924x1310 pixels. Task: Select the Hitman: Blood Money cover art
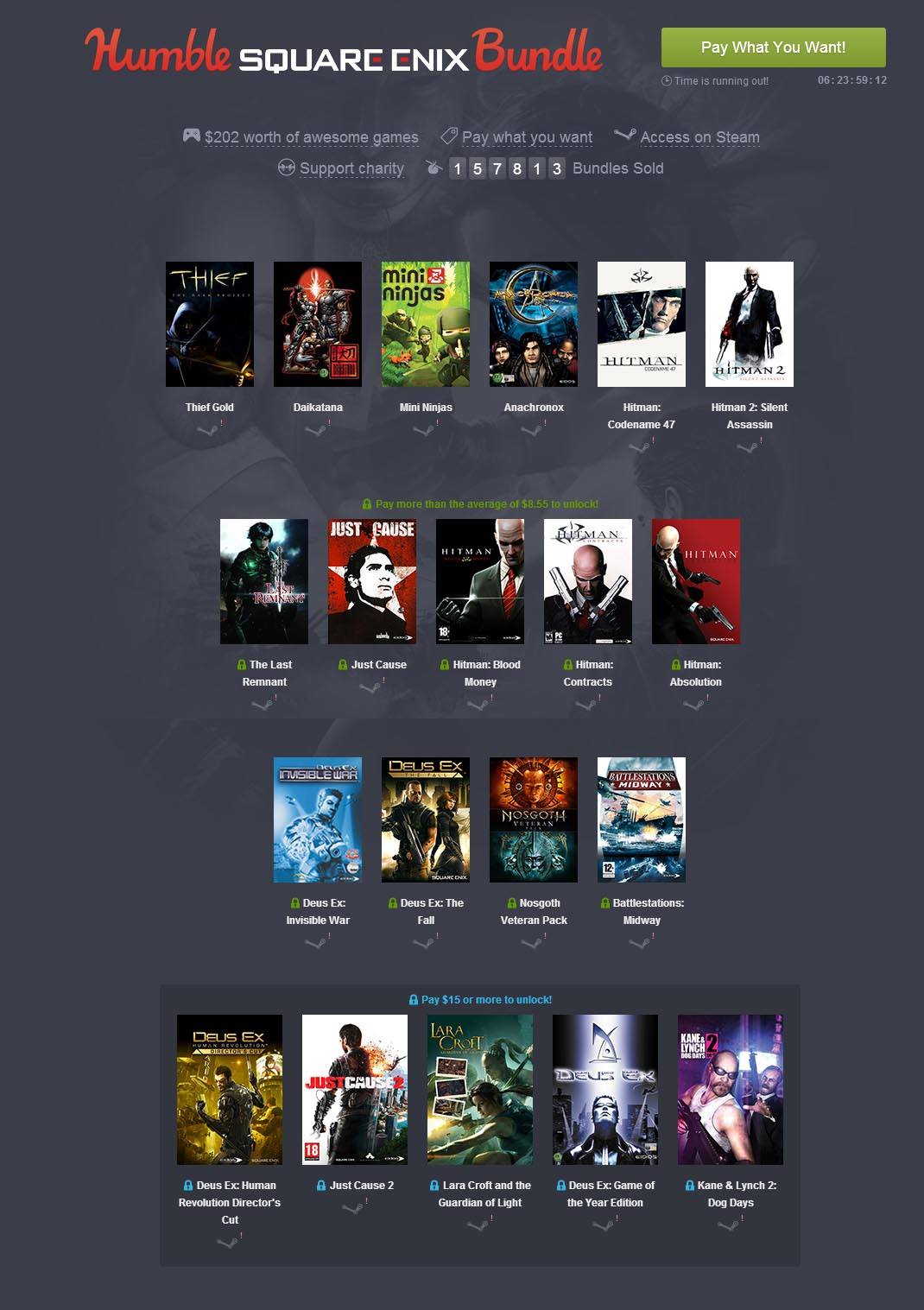[x=480, y=581]
